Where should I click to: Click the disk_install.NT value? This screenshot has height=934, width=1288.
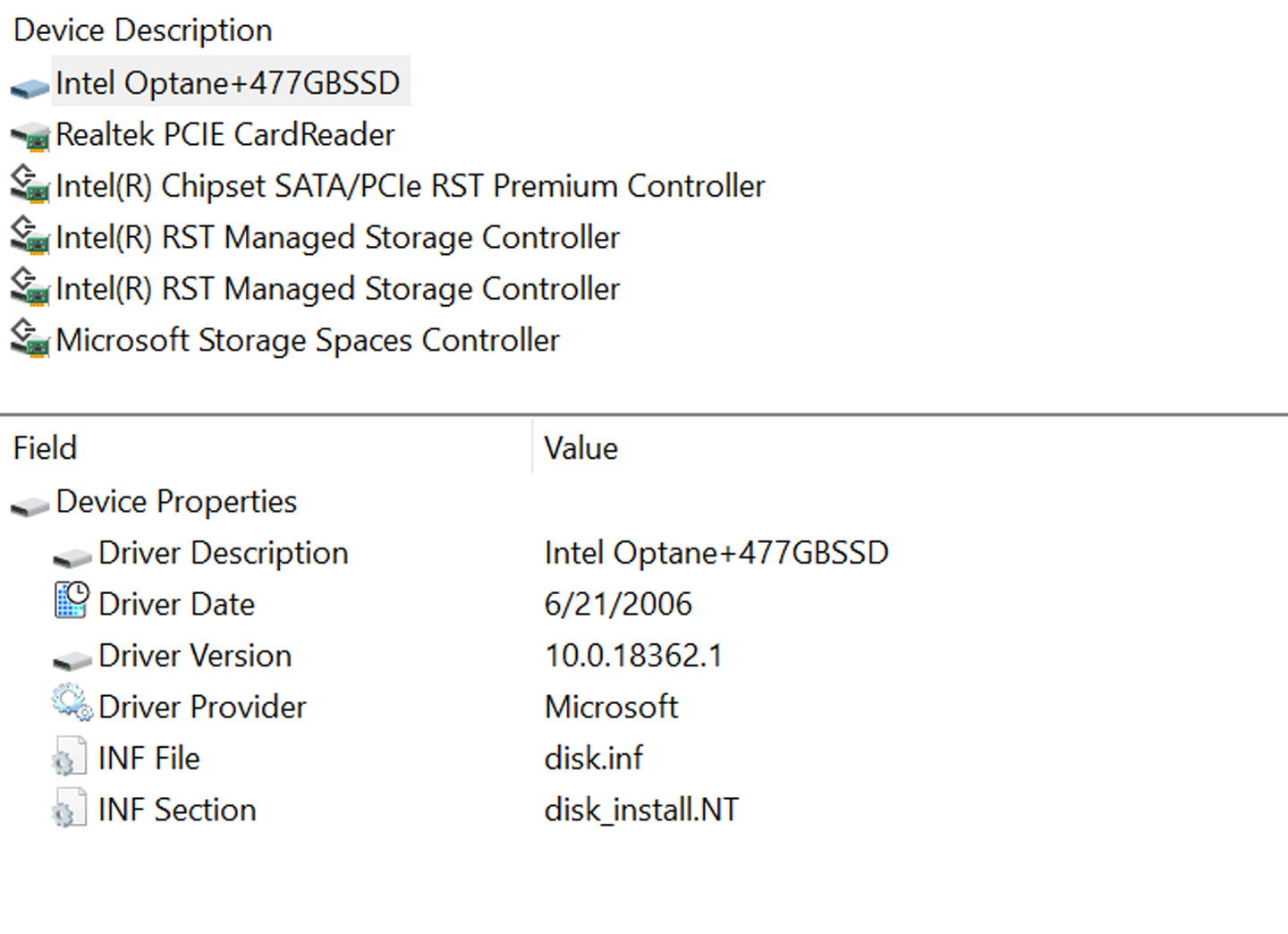click(x=640, y=810)
